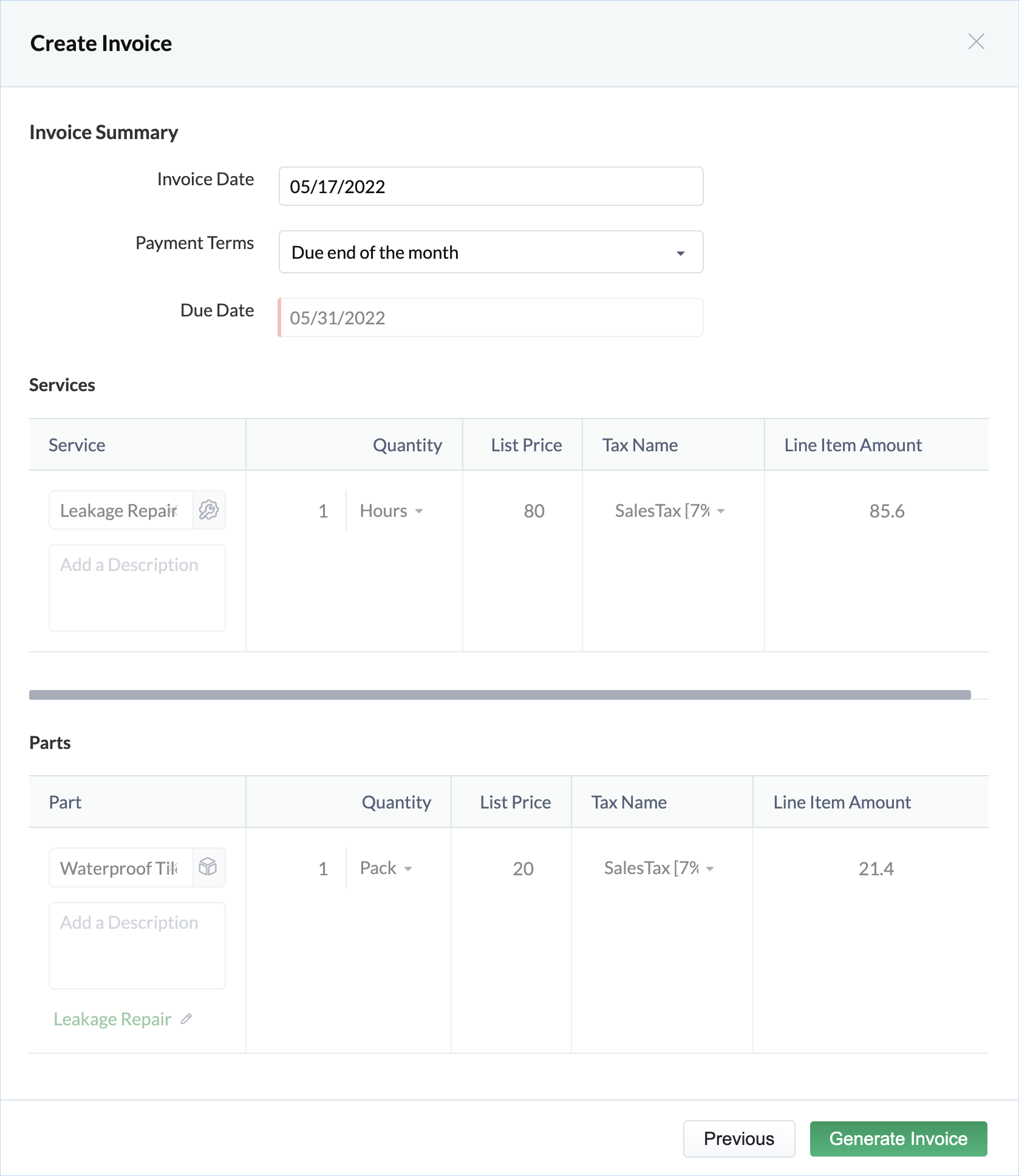Image resolution: width=1019 pixels, height=1176 pixels.
Task: Click the Generate Invoice button
Action: (898, 1138)
